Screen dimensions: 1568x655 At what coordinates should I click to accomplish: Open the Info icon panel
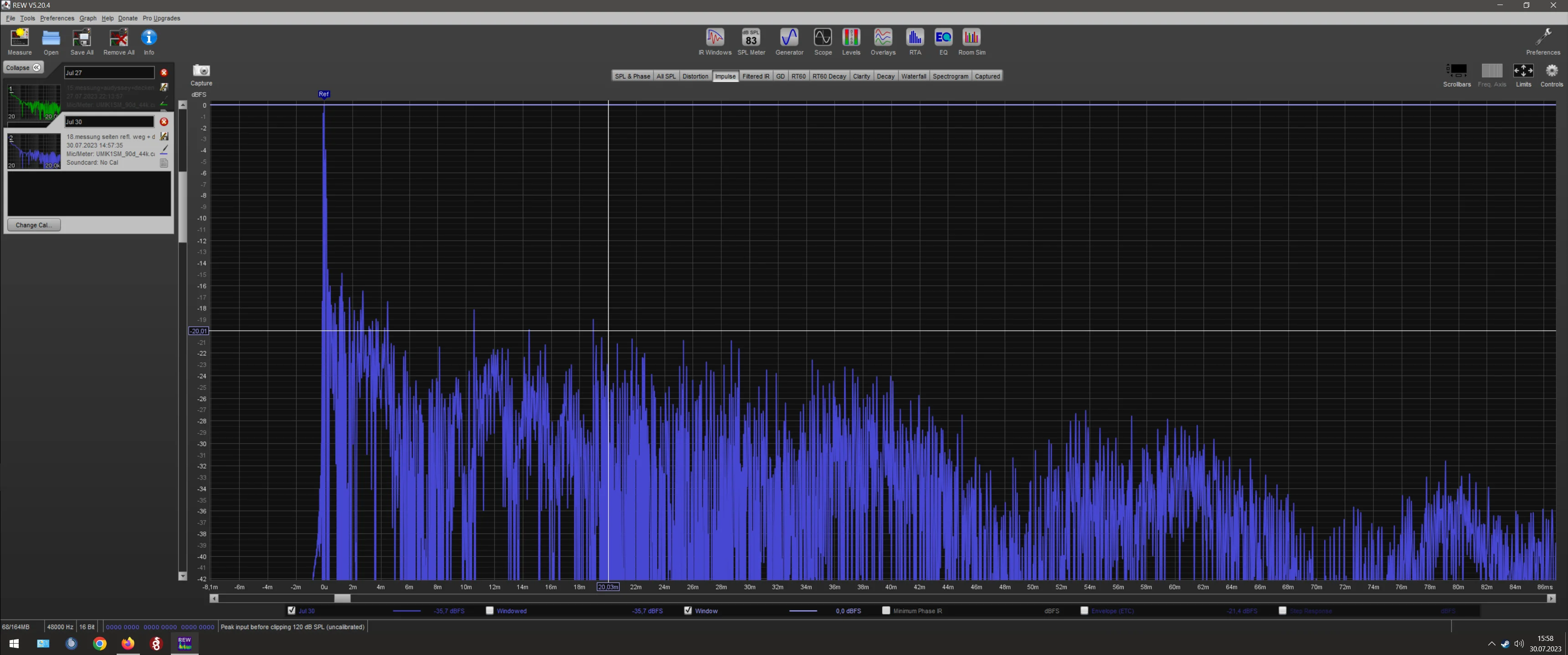[149, 41]
